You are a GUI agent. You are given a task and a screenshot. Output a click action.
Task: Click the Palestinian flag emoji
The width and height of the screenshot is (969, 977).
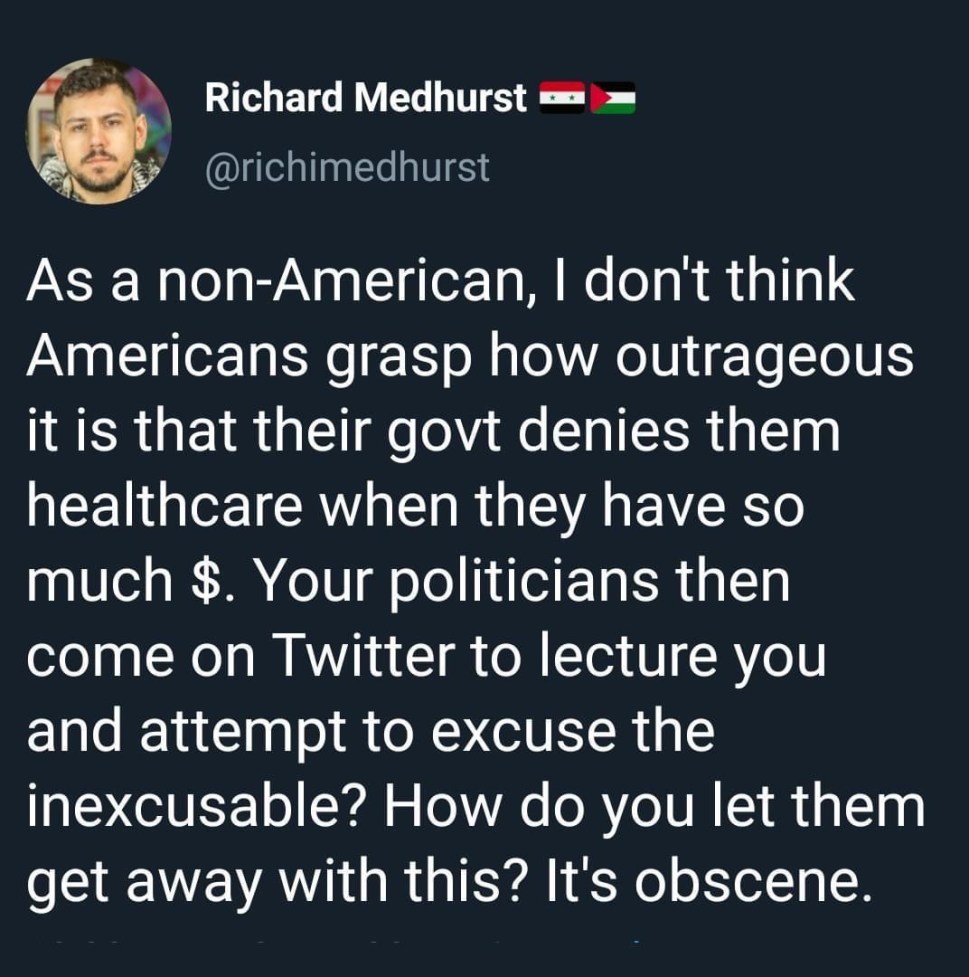point(613,98)
